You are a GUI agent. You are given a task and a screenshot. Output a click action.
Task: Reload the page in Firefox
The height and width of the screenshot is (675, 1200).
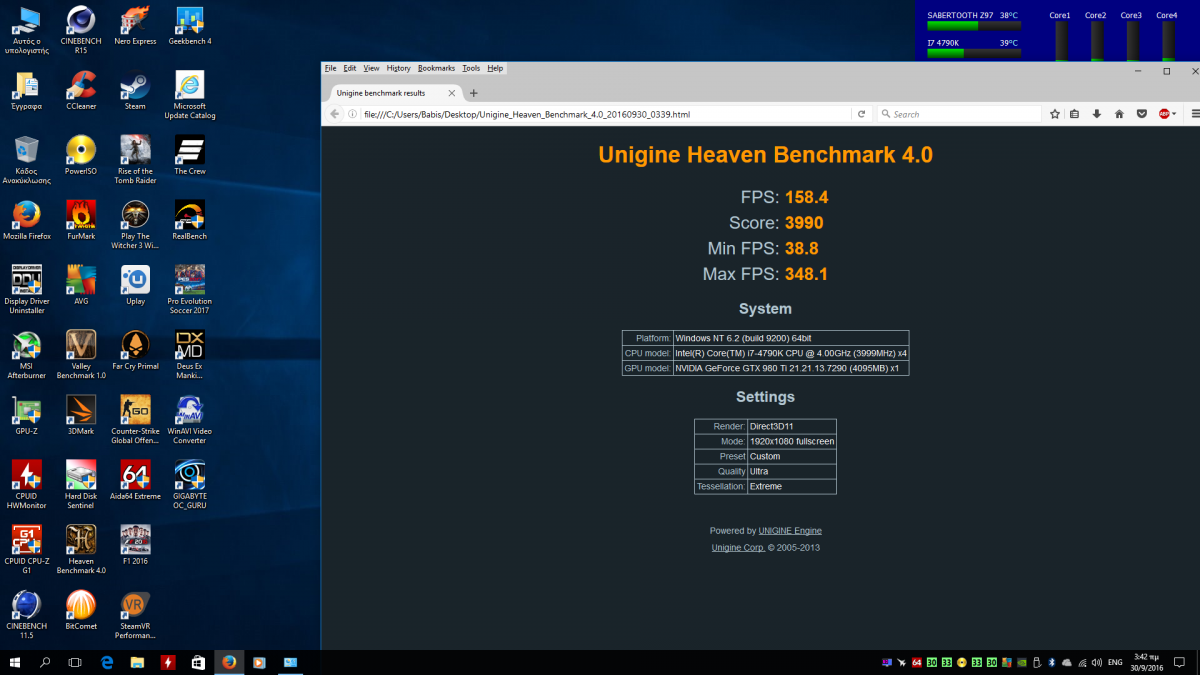861,114
